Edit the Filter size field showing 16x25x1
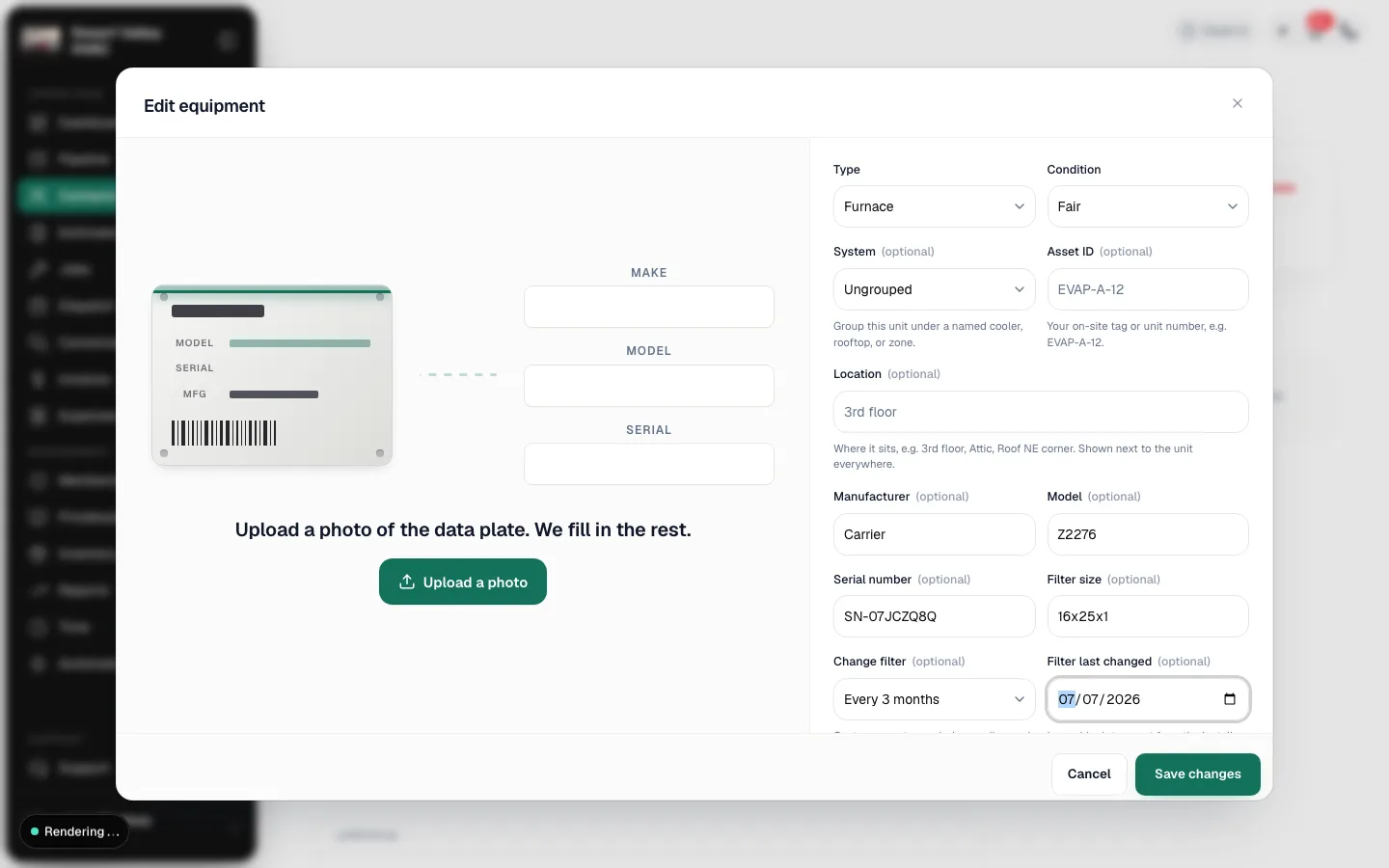Screen dimensions: 1389x868 [1148, 616]
